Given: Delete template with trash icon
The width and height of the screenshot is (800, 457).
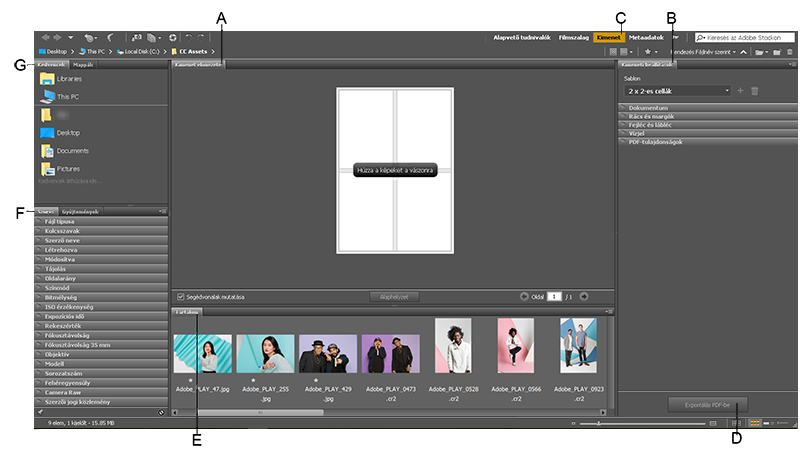Looking at the screenshot, I should [755, 91].
